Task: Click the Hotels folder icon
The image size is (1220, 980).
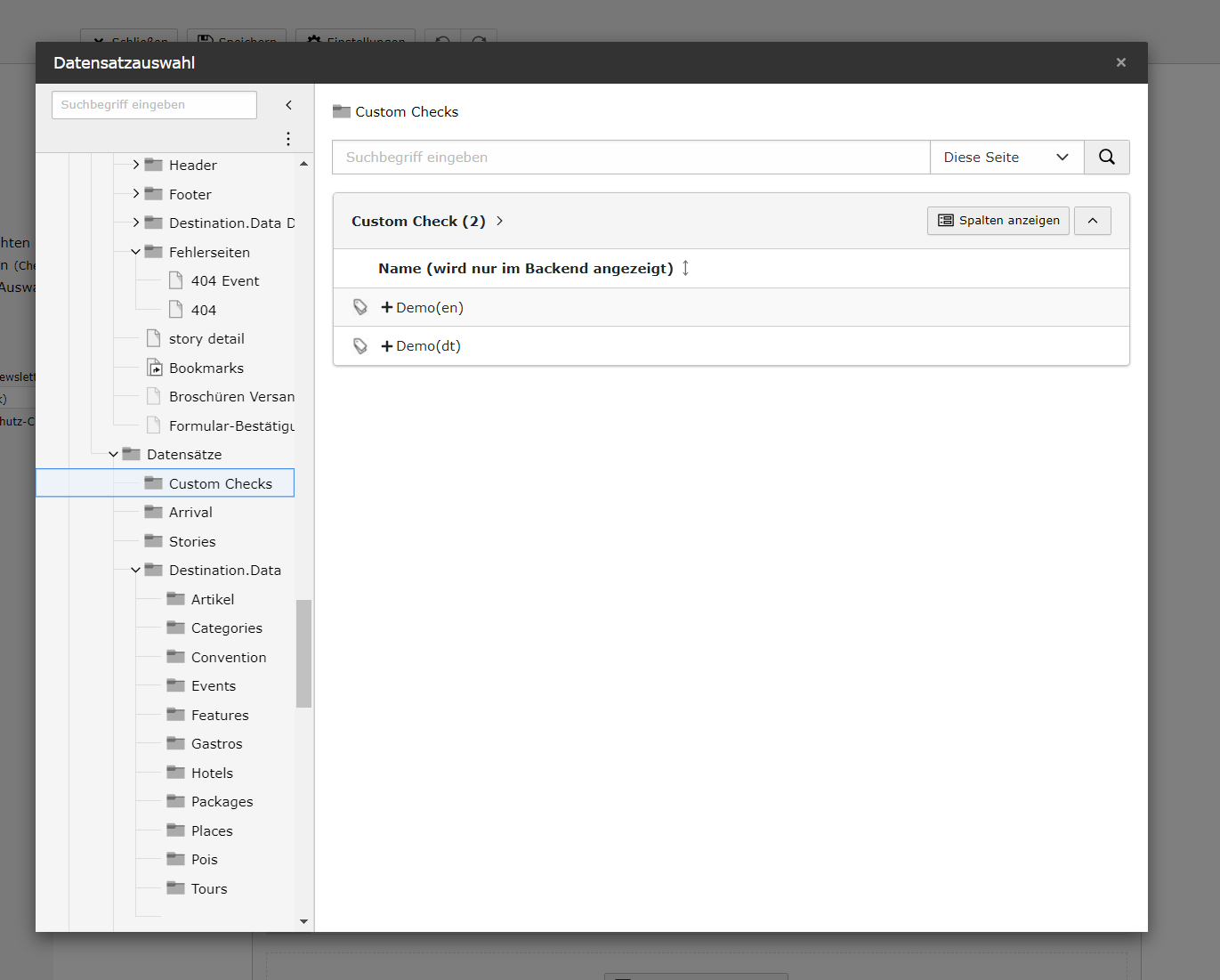Action: 176,773
